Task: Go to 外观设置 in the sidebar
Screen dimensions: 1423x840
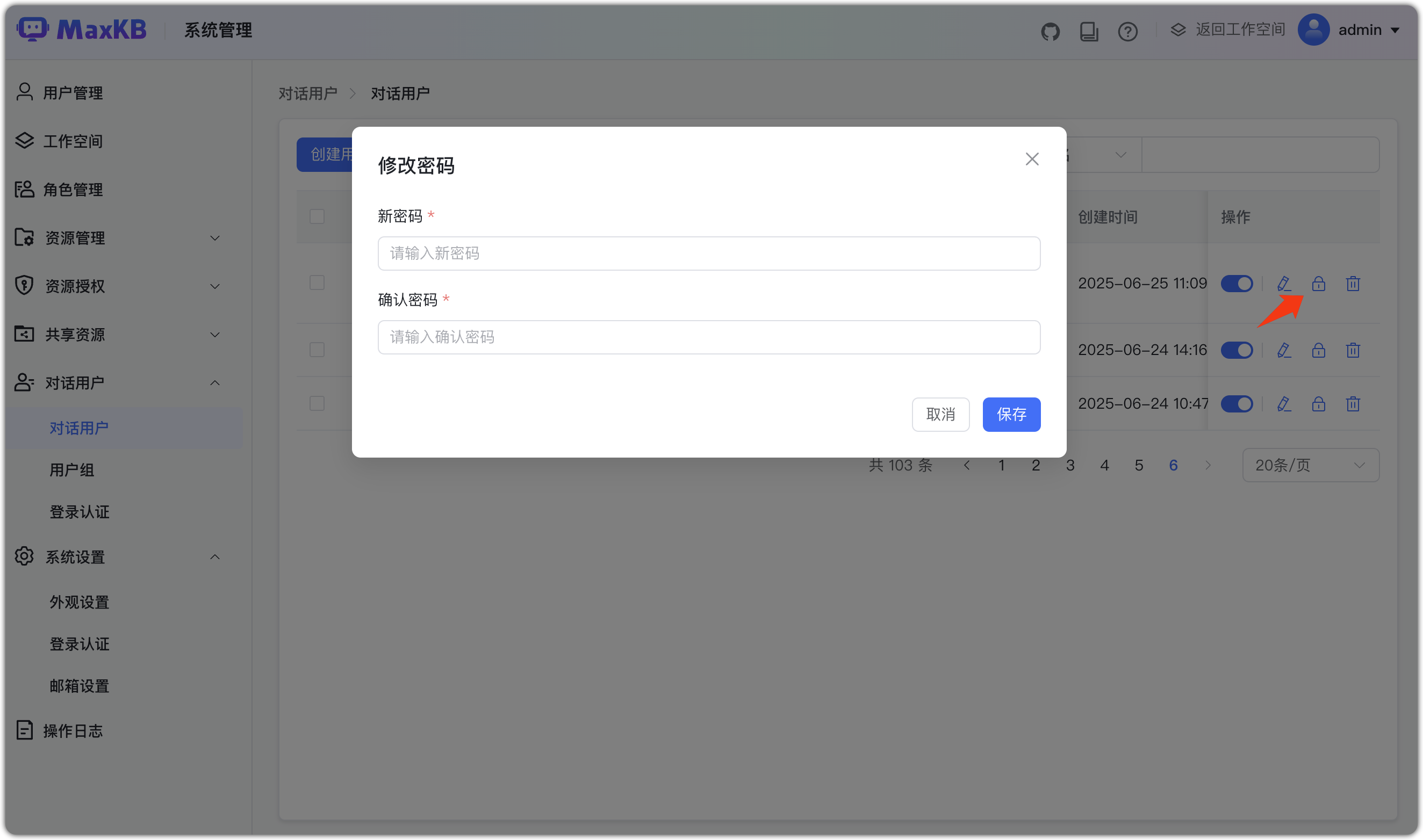Action: (80, 602)
